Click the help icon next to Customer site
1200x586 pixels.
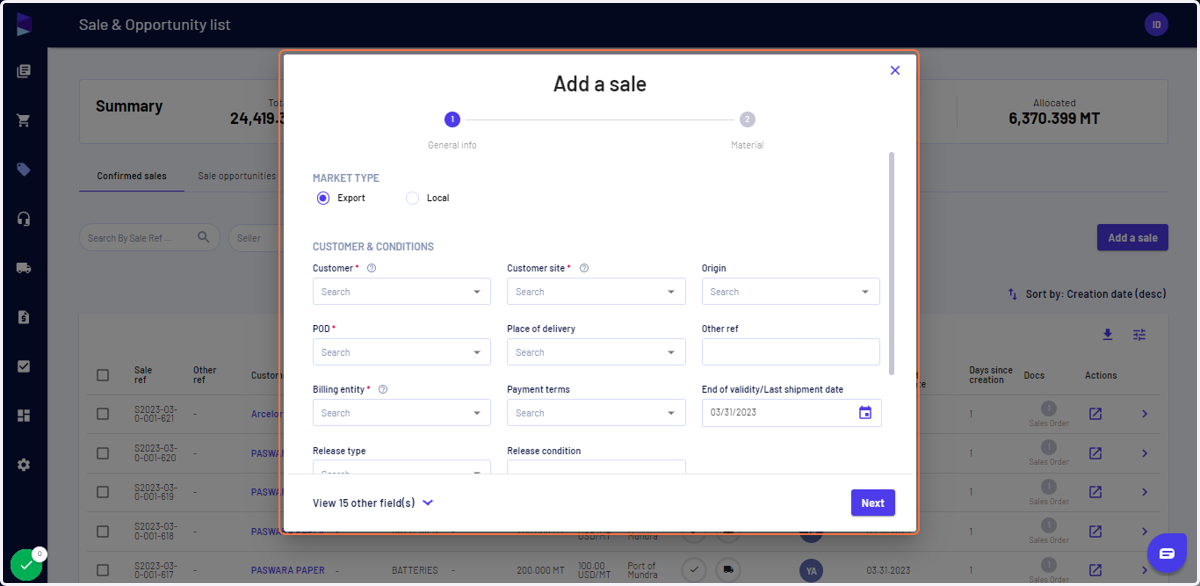point(584,268)
